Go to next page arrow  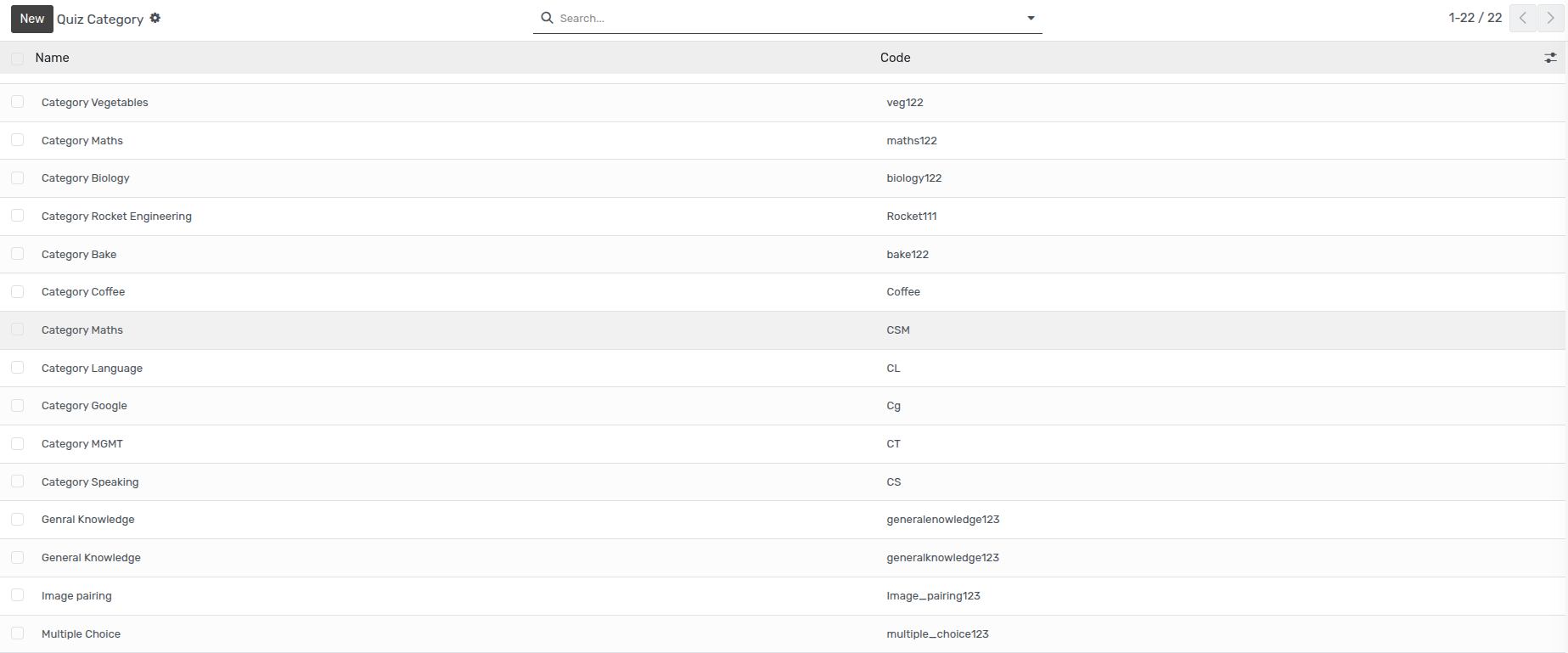[1550, 18]
